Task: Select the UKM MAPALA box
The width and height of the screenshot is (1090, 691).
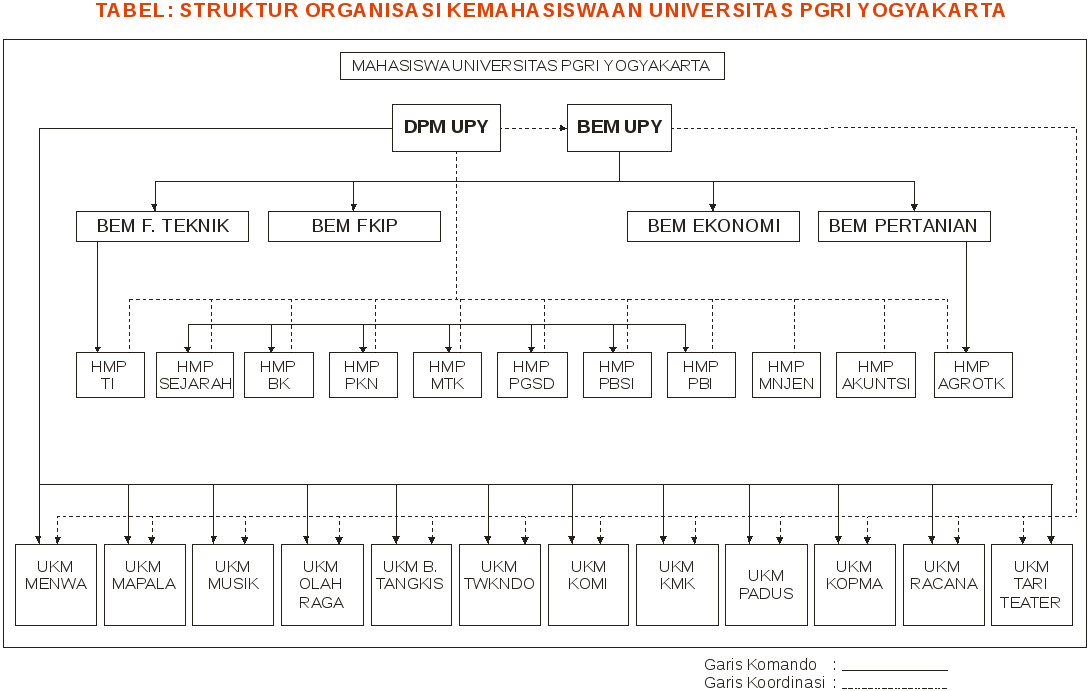Action: click(145, 585)
